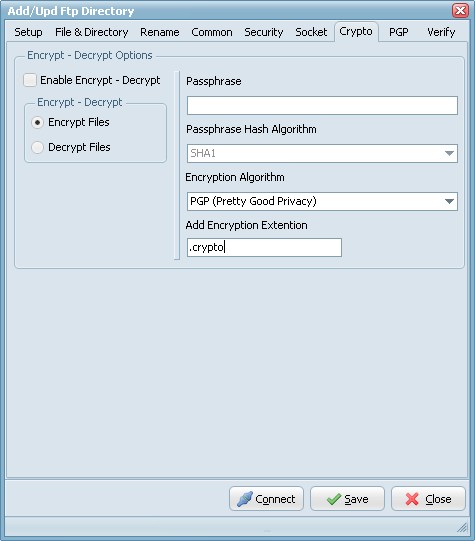Select Decrypt Files radio option
This screenshot has width=475, height=541.
click(37, 147)
